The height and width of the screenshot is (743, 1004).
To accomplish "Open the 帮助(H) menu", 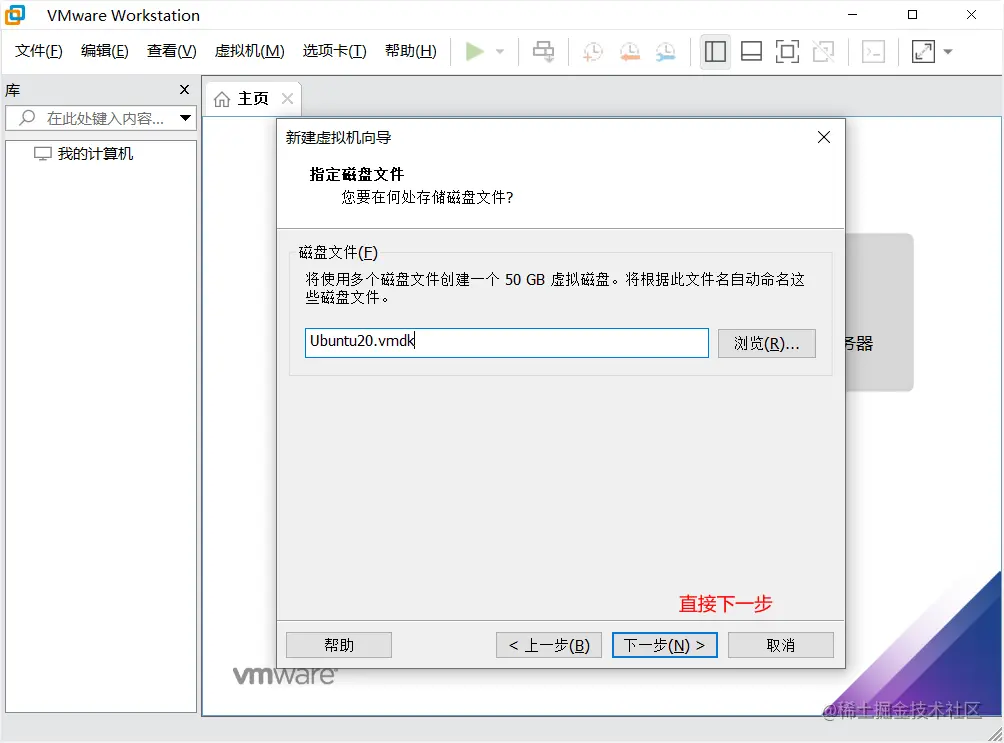I will [410, 51].
